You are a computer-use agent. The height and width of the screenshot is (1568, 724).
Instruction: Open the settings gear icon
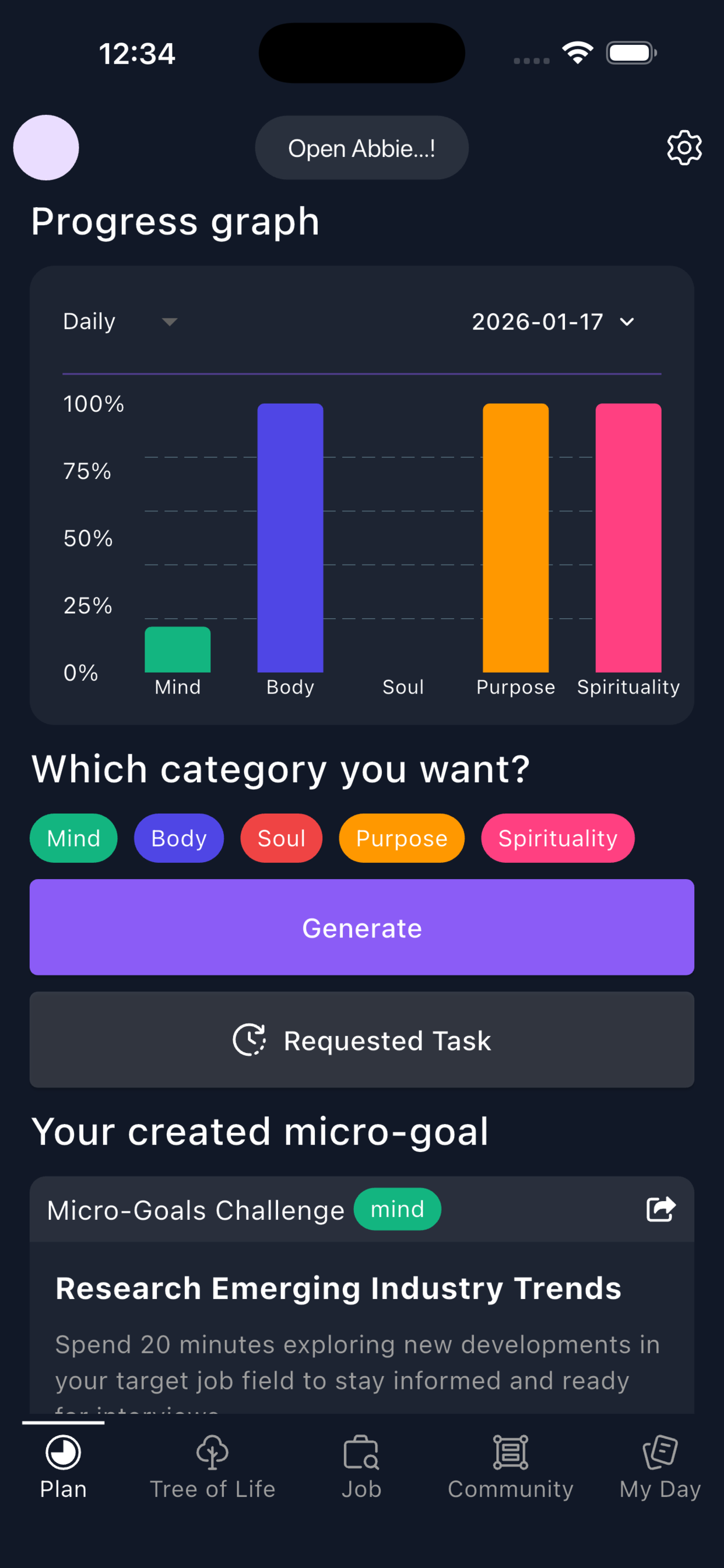coord(684,148)
